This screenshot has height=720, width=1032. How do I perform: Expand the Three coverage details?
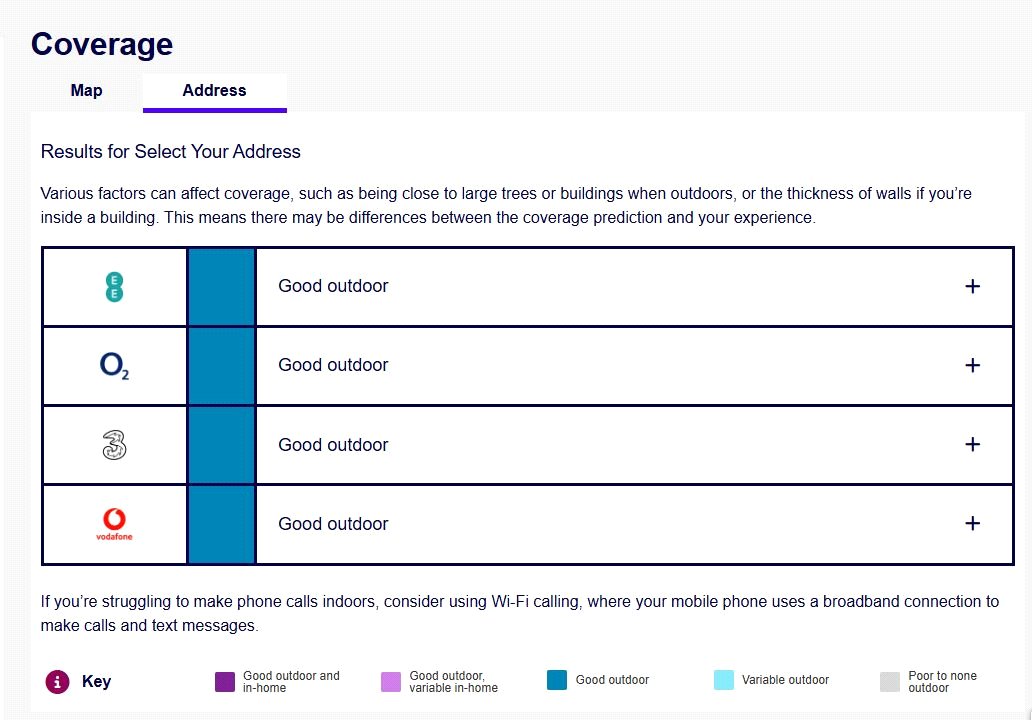point(972,445)
